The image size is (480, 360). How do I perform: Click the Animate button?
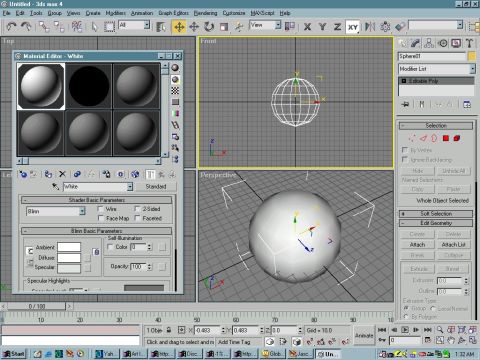click(x=364, y=336)
